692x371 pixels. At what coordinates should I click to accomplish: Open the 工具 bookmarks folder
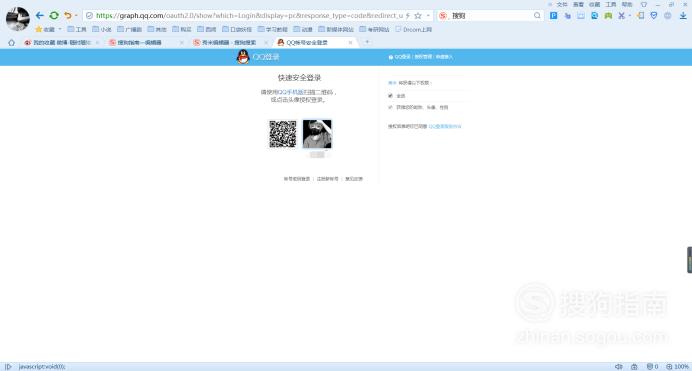77,30
